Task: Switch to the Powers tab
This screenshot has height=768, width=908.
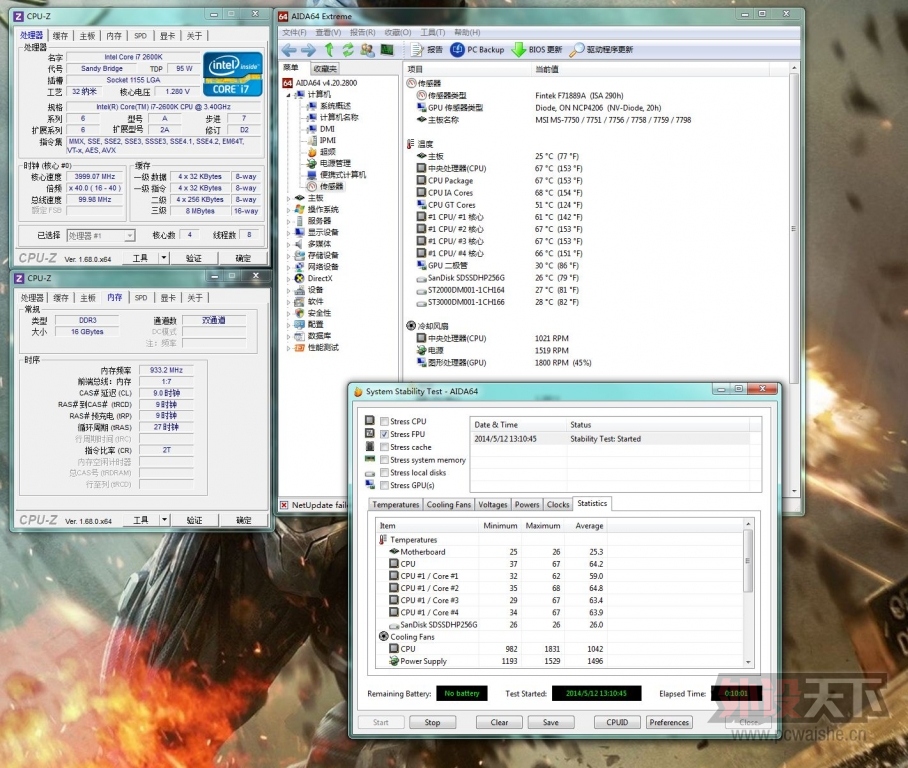Action: pos(527,504)
